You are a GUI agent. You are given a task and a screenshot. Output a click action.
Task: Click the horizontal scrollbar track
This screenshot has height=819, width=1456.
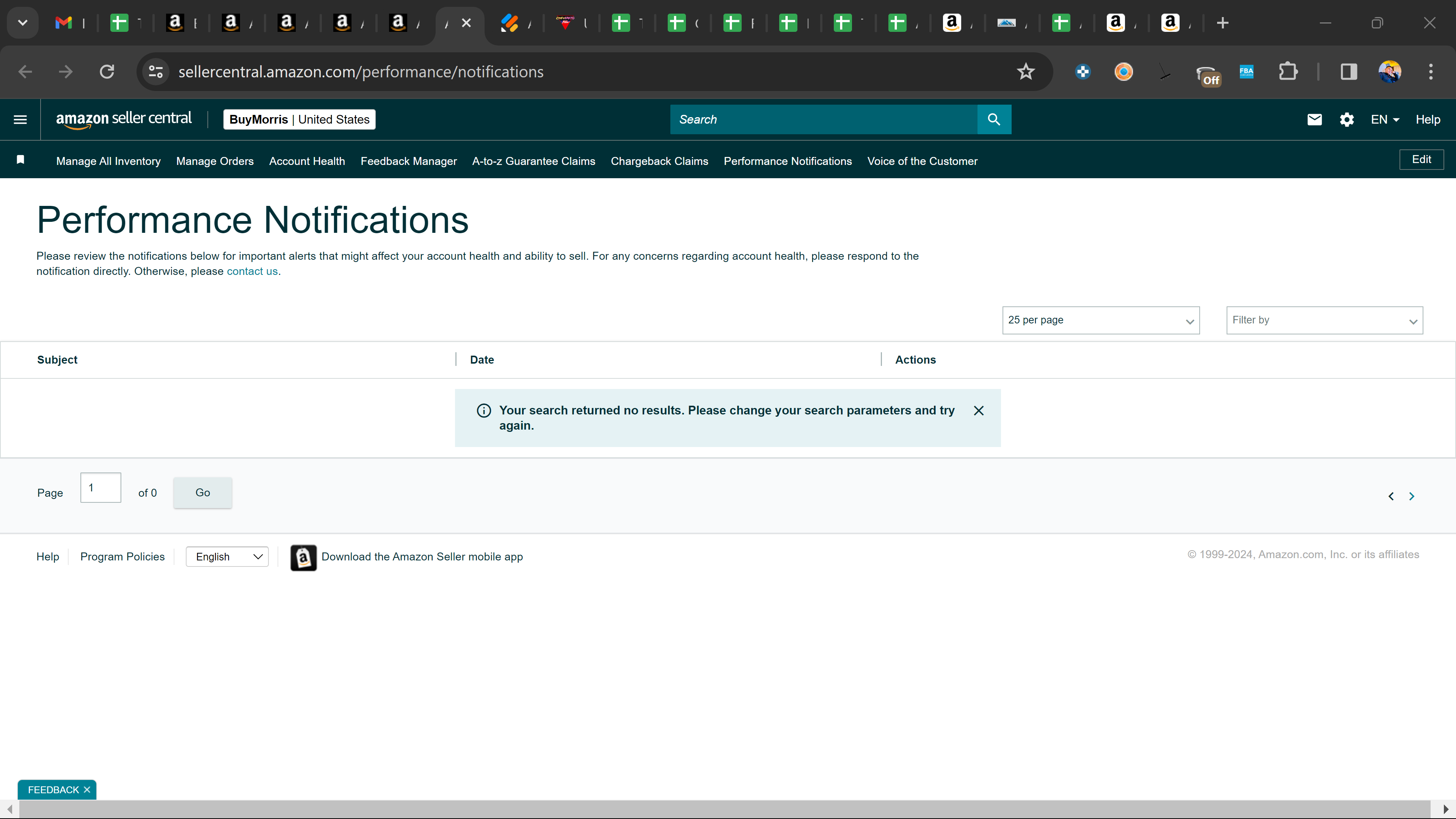(x=724, y=809)
